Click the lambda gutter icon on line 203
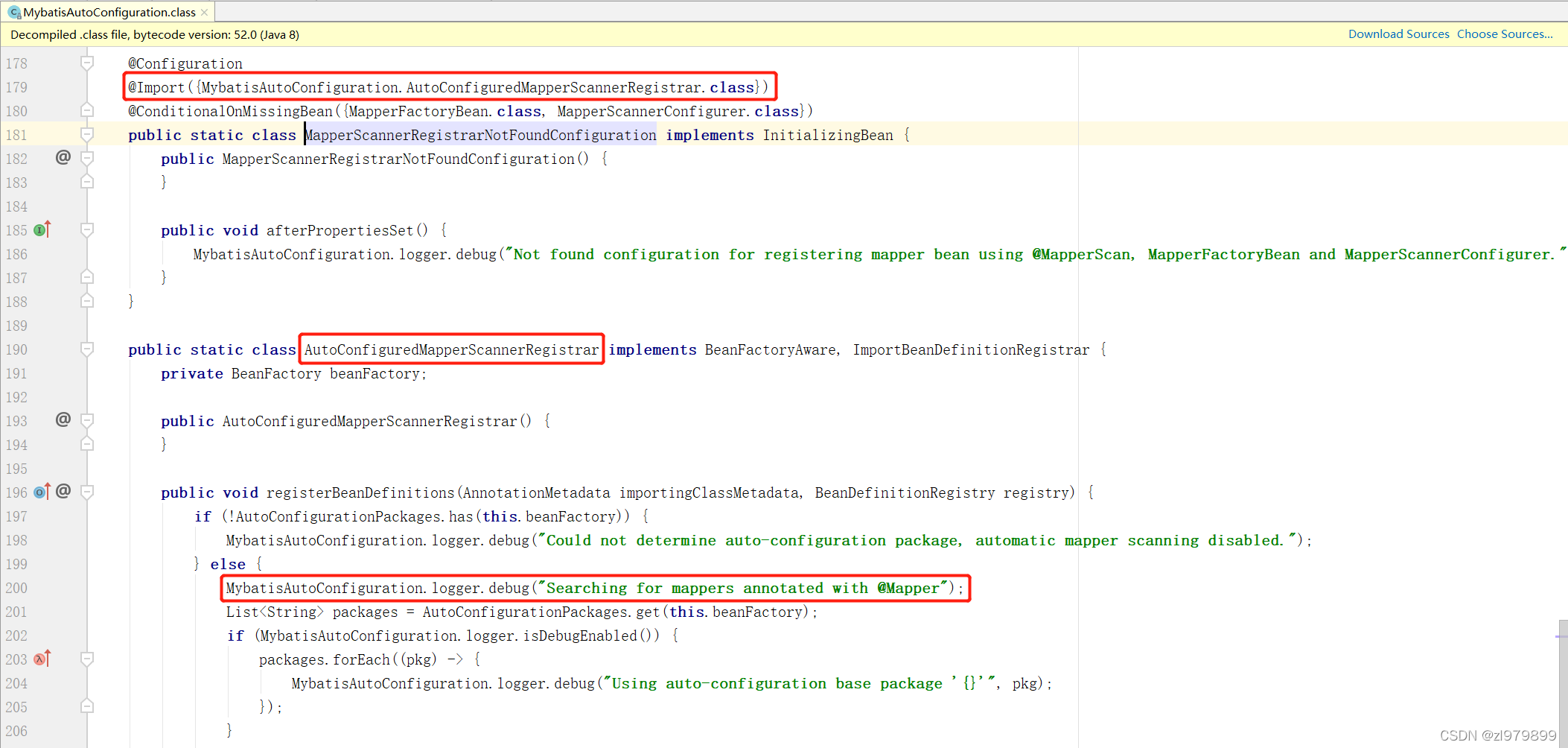 tap(42, 659)
